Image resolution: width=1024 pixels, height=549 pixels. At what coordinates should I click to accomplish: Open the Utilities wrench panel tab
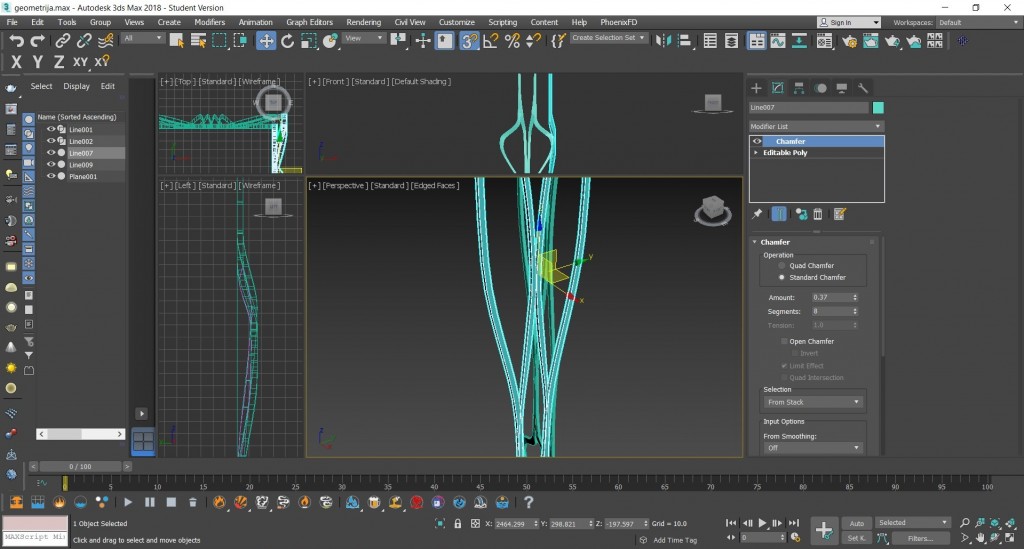tap(863, 87)
